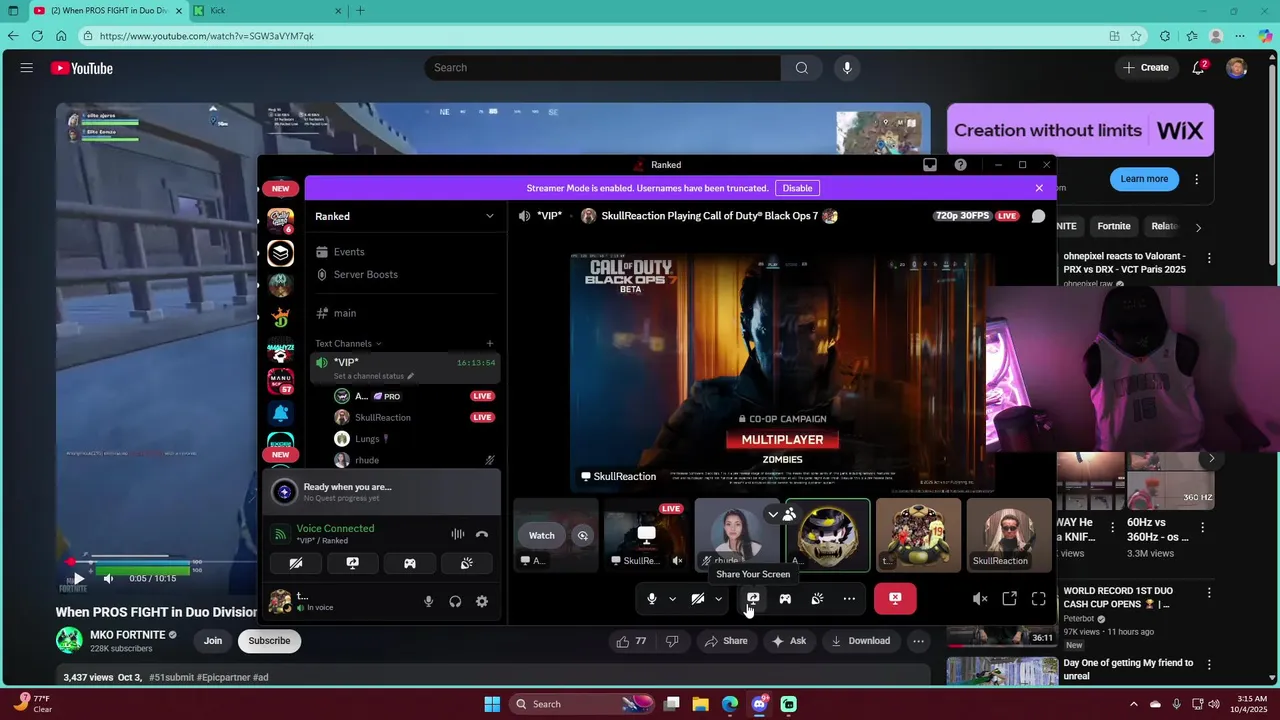Add the stream to multi-view beside Watch

[583, 535]
